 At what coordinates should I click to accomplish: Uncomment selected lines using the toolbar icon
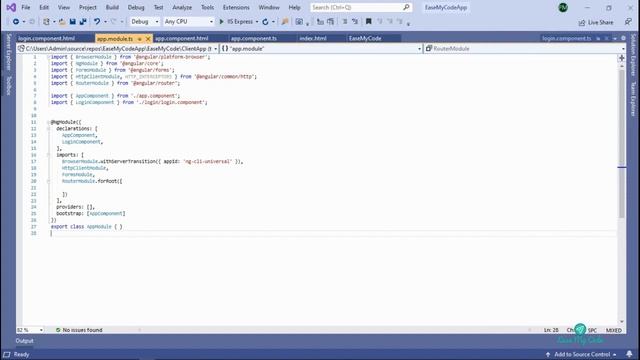[x=355, y=22]
